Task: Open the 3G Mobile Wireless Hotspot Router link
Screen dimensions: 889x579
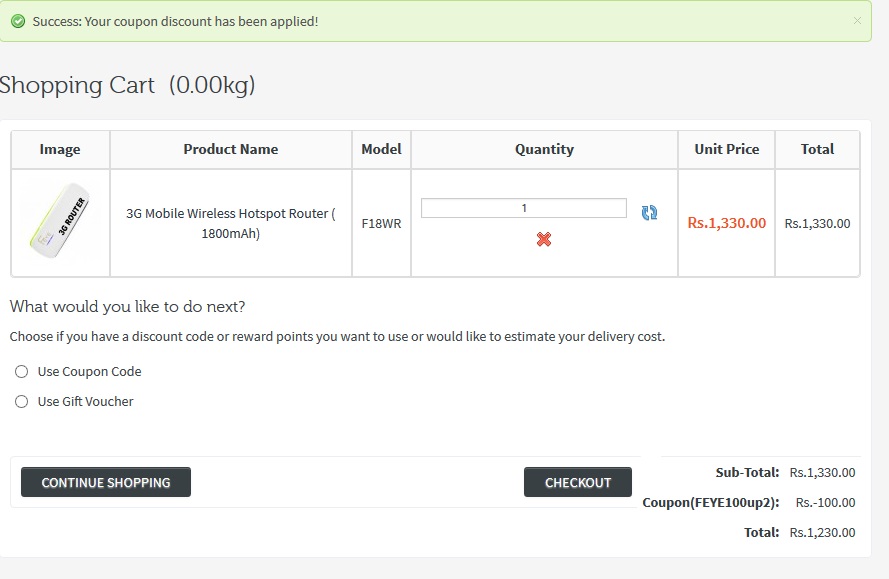Action: tap(231, 223)
